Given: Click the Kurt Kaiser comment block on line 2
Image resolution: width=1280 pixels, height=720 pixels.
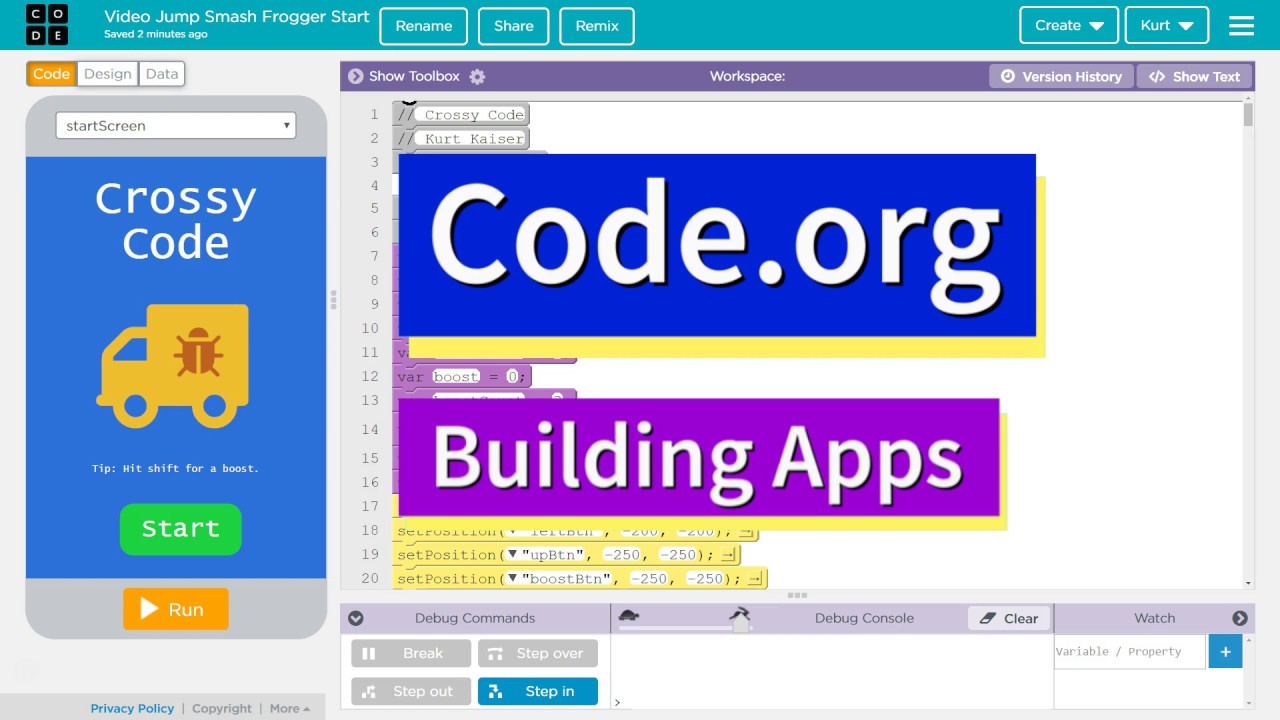Looking at the screenshot, I should tap(462, 138).
